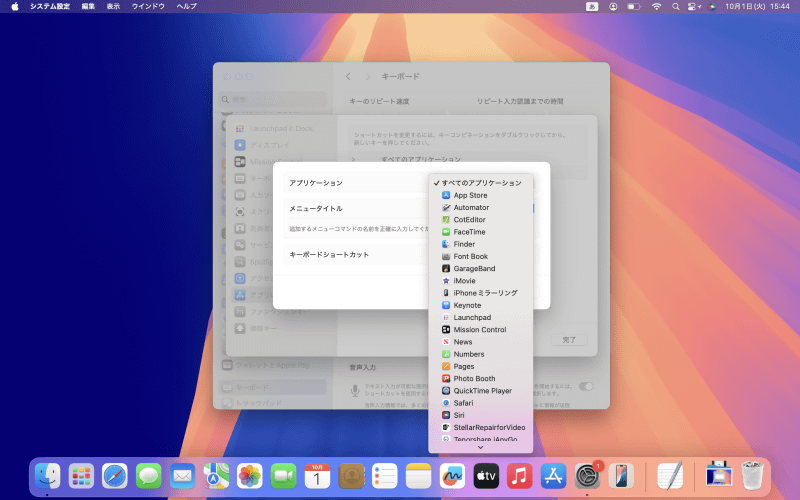Launch FaceTime from the Dock
The width and height of the screenshot is (800, 500).
(283, 476)
